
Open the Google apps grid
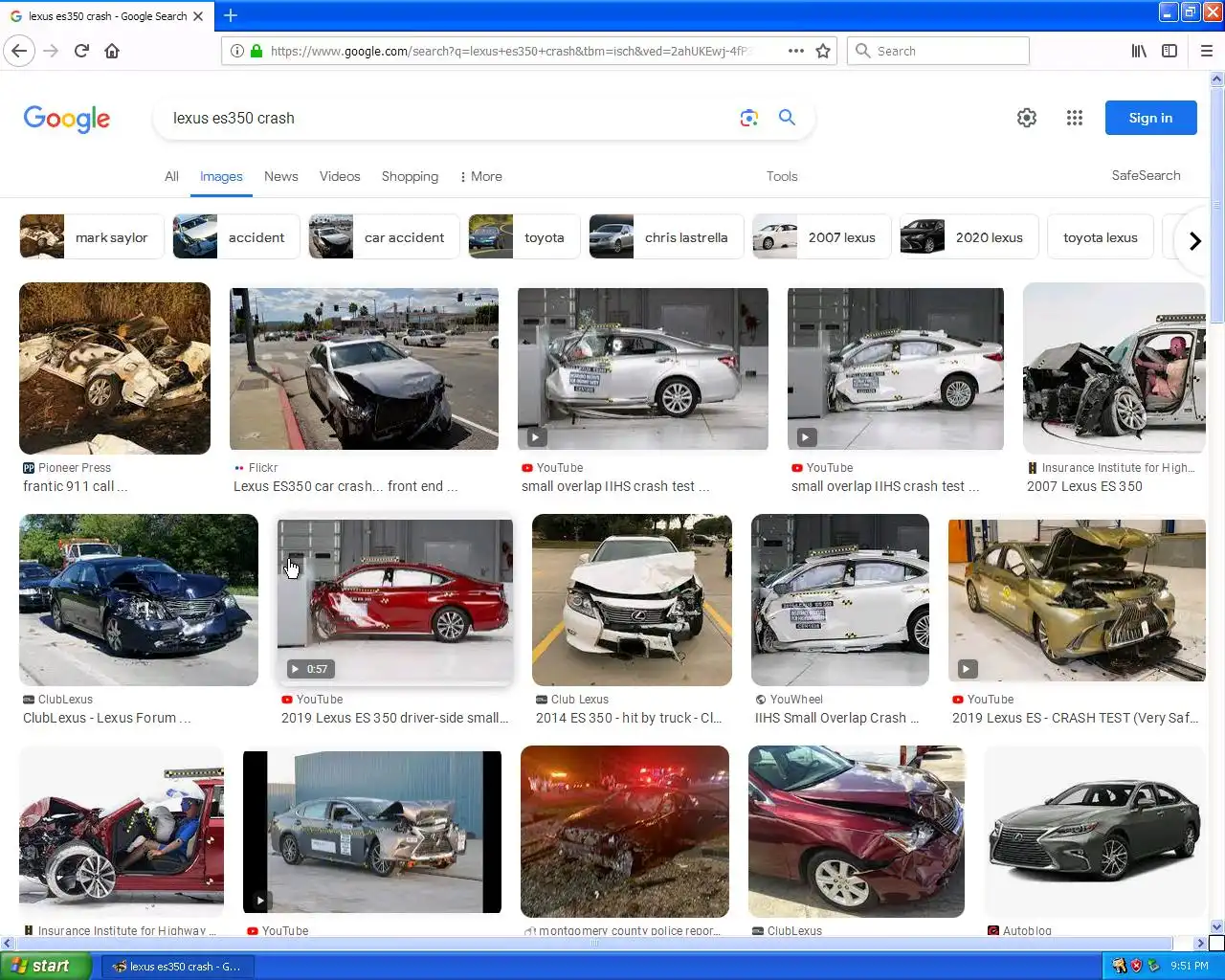tap(1075, 118)
